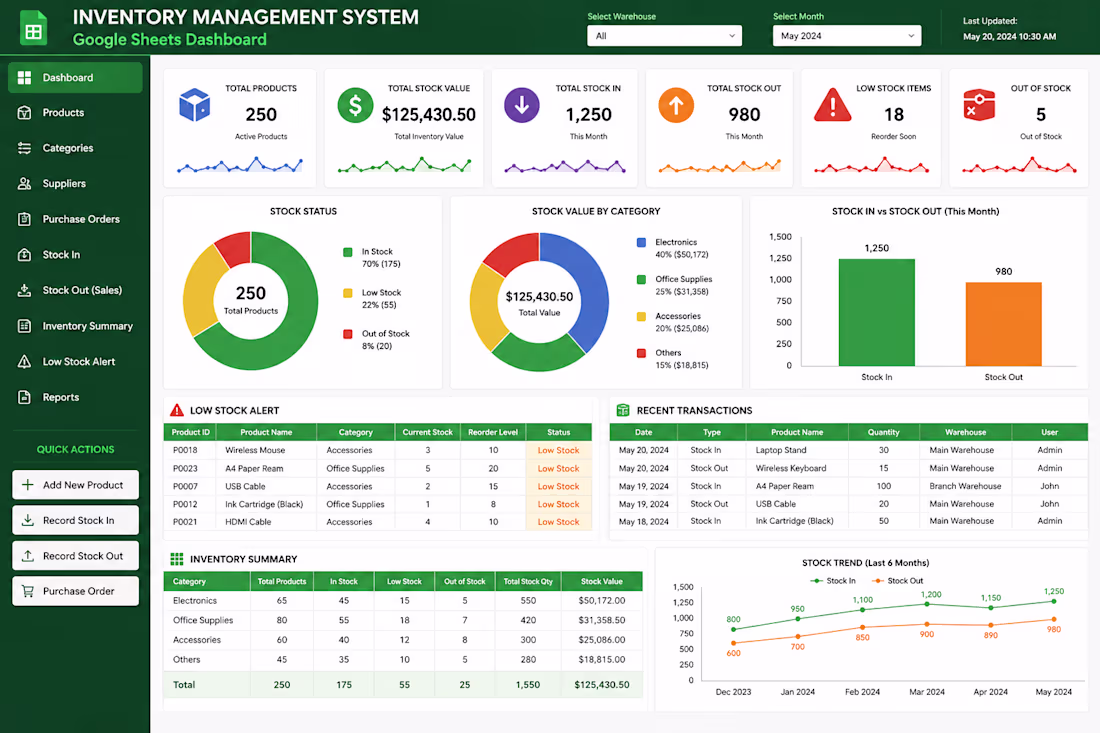
Task: Click the green In Stock legend swatch
Action: tap(348, 253)
